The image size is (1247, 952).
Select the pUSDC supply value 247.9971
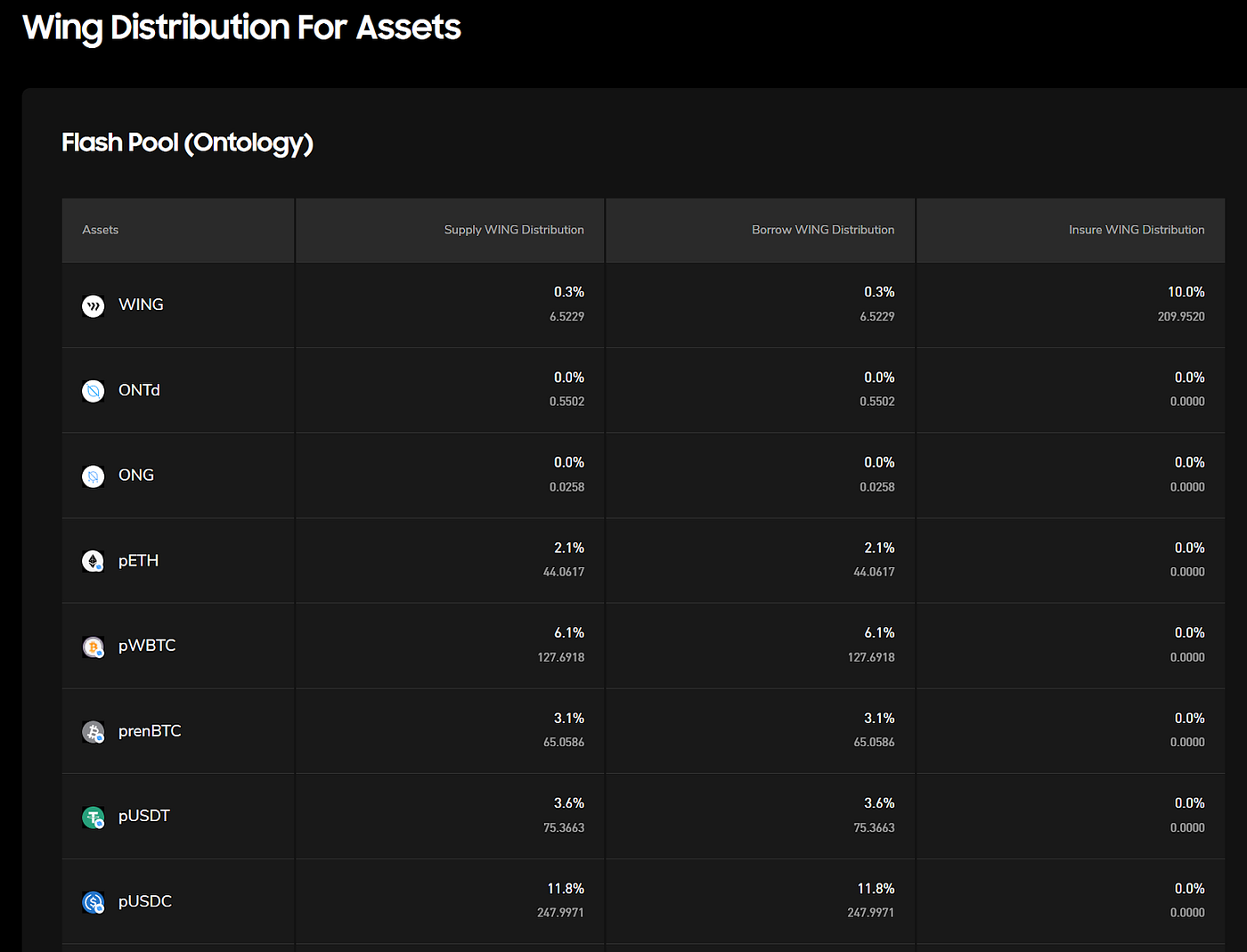coord(560,912)
